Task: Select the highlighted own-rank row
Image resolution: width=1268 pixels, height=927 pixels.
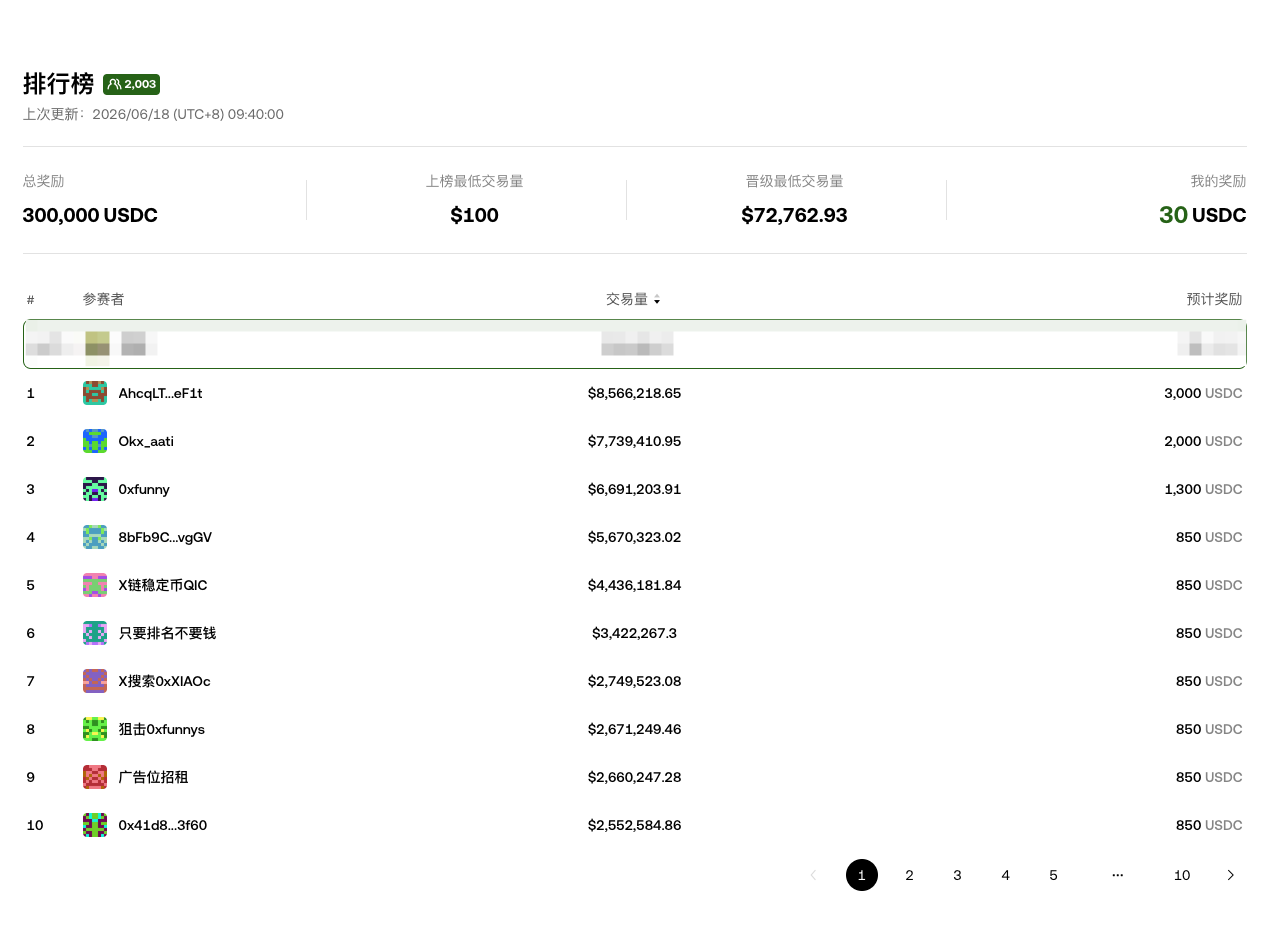Action: 634,344
